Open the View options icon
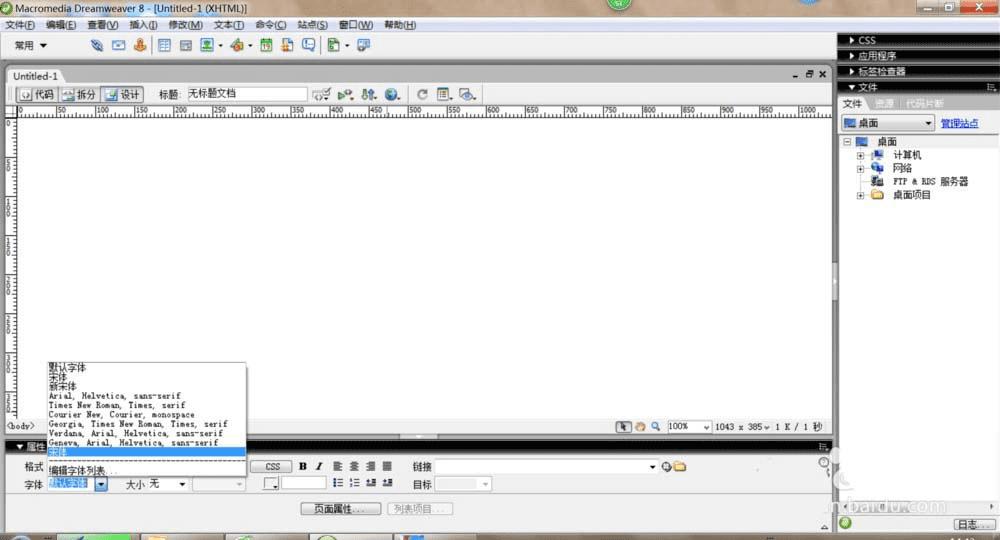This screenshot has width=1000, height=540. (444, 94)
